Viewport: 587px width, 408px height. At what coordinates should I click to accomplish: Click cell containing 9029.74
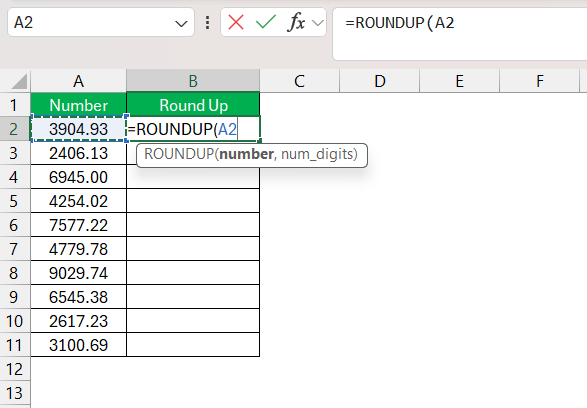tap(79, 272)
